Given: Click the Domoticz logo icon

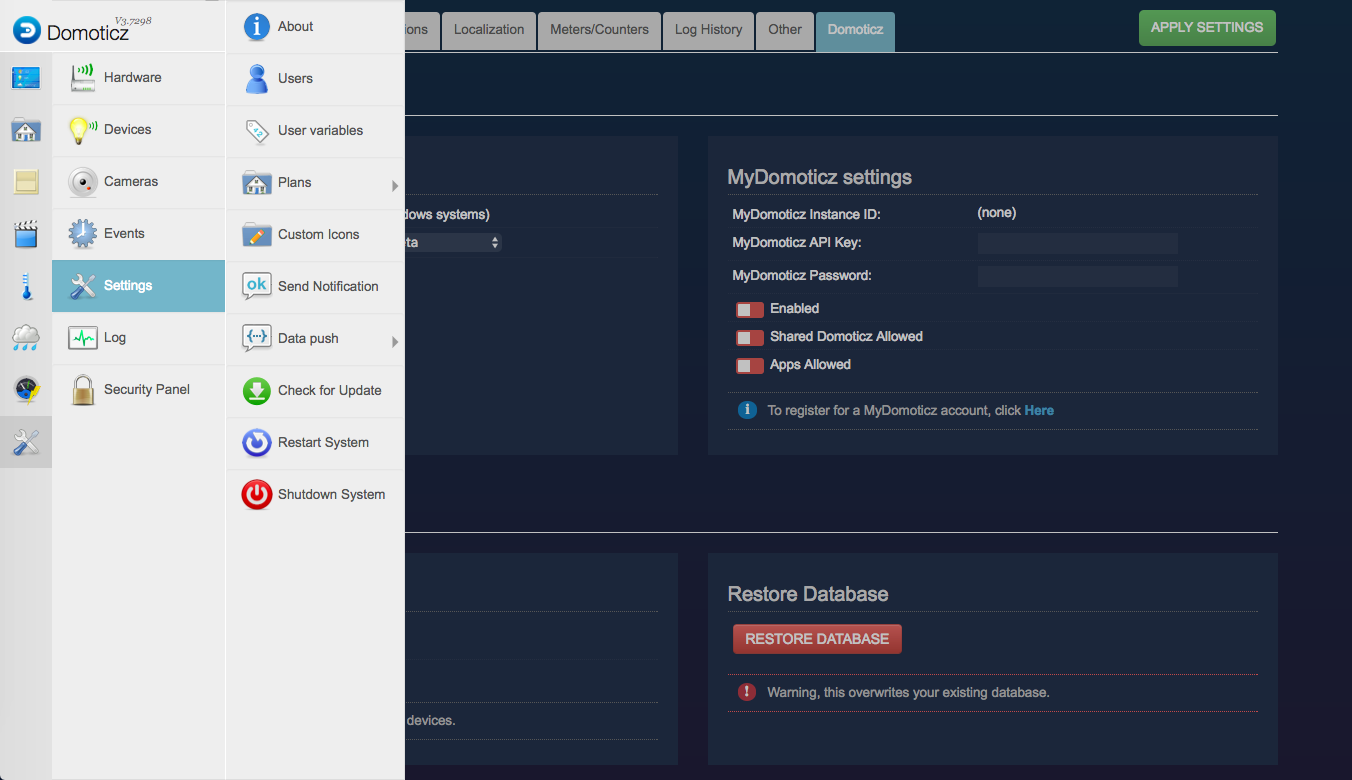Looking at the screenshot, I should coord(27,30).
